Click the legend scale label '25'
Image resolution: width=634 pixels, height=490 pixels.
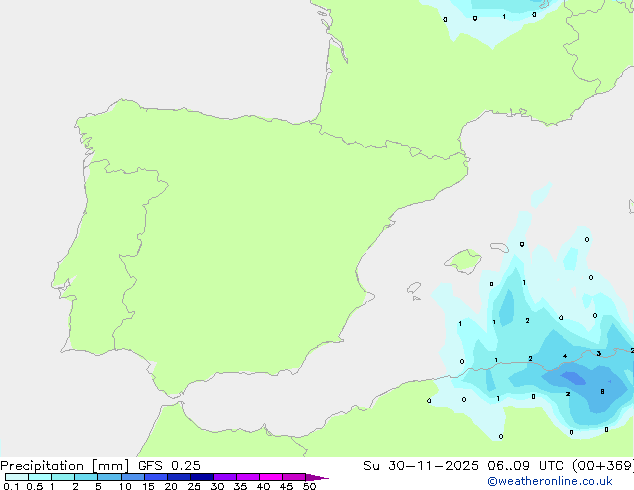[x=194, y=486]
